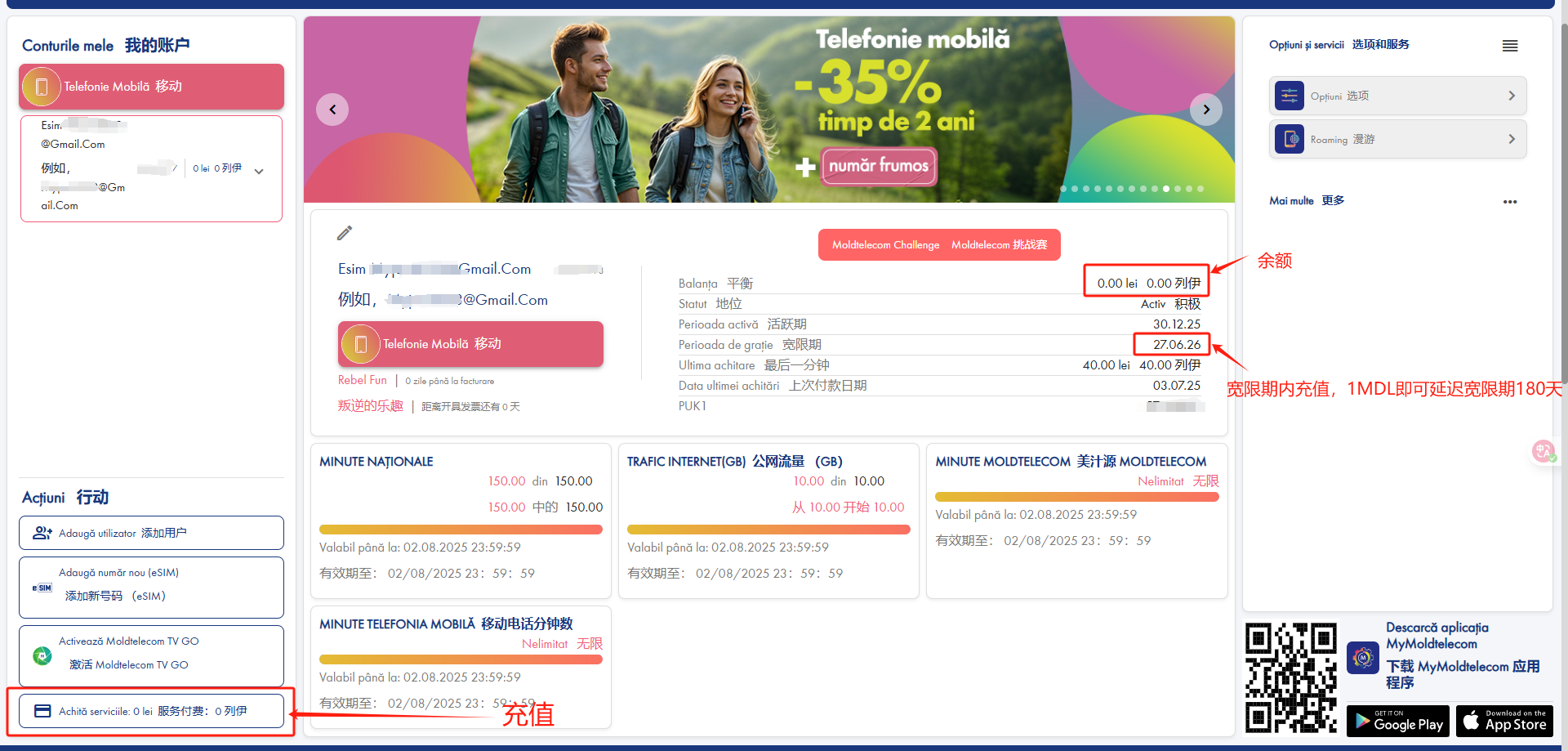1568x751 pixels.
Task: Click the Moldtelecom TV GO green icon
Action: (x=42, y=655)
